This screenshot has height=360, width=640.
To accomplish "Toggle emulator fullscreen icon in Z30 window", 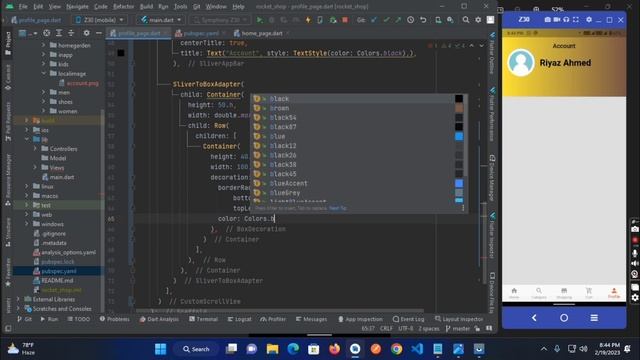I will 576,20.
